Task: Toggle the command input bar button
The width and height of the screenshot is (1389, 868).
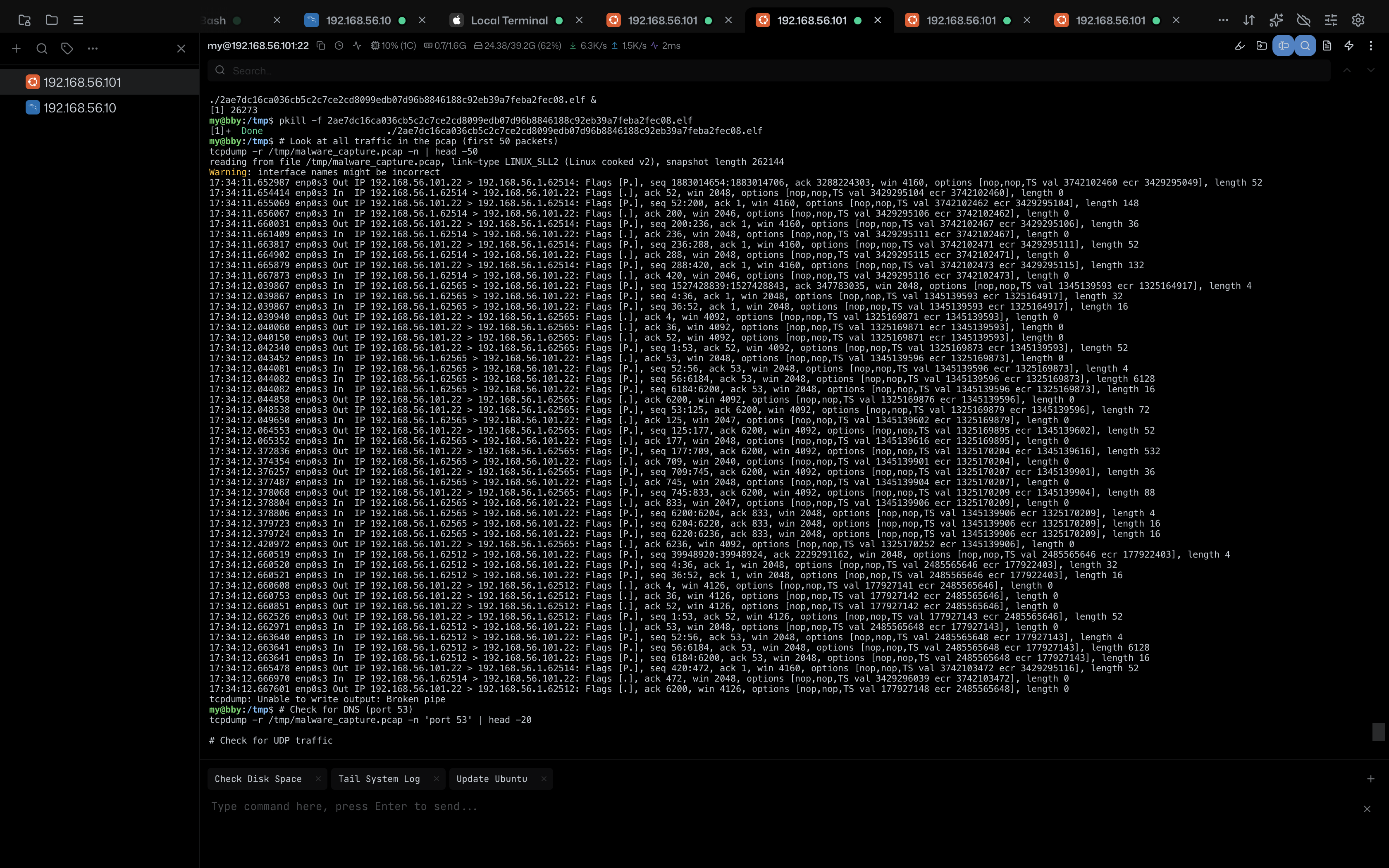Action: 1284,45
